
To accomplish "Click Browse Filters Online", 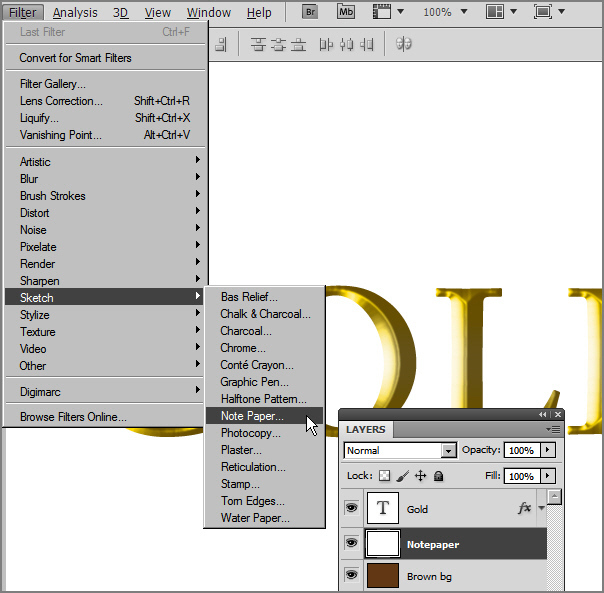I will click(x=104, y=417).
